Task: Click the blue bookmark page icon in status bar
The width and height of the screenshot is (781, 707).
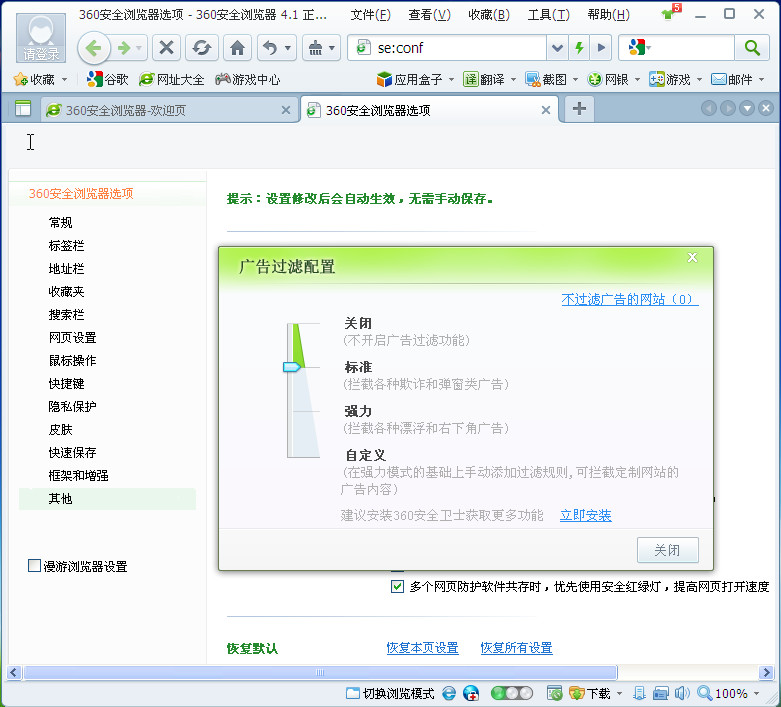Action: point(639,693)
